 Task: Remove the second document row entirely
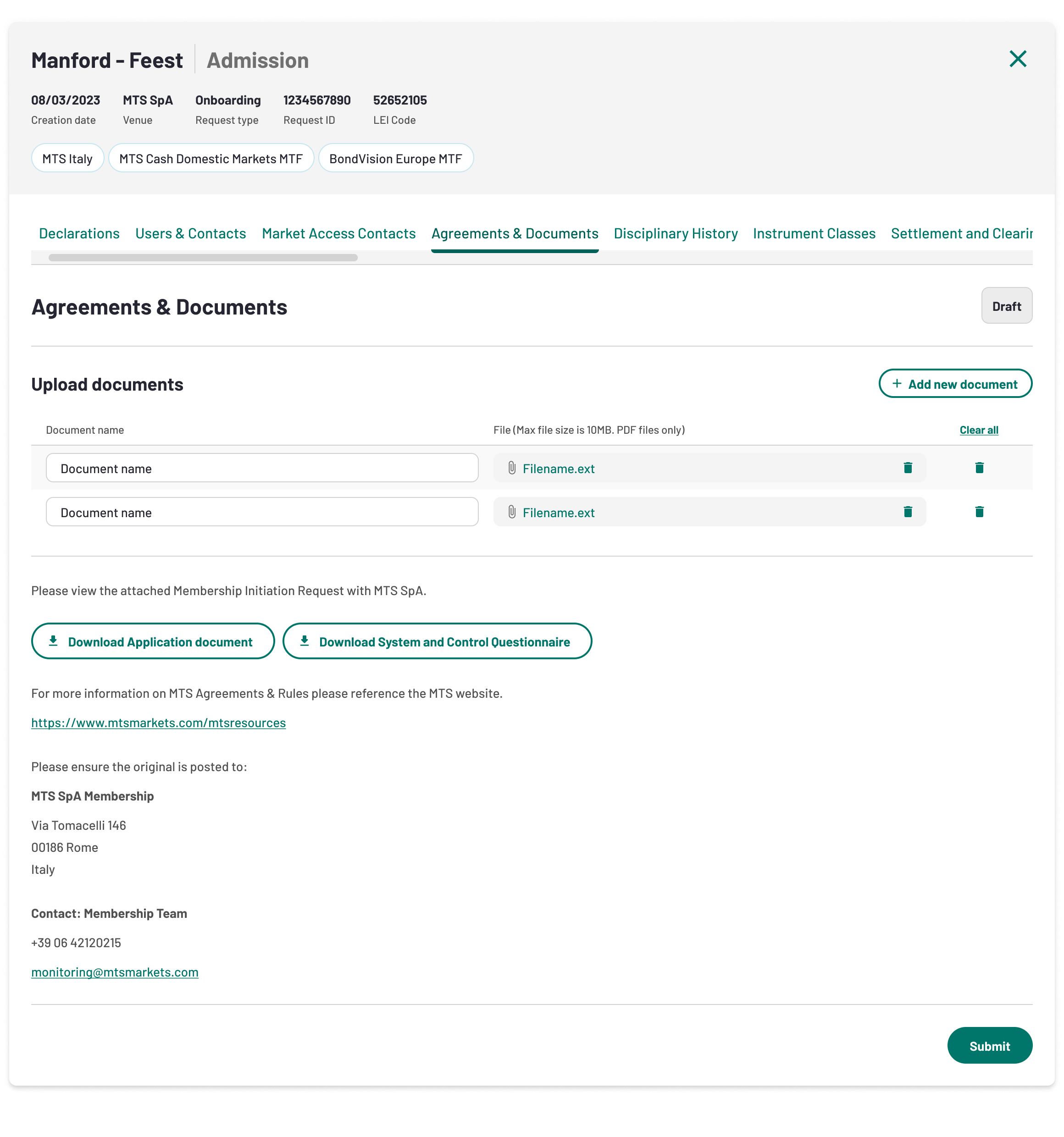979,512
